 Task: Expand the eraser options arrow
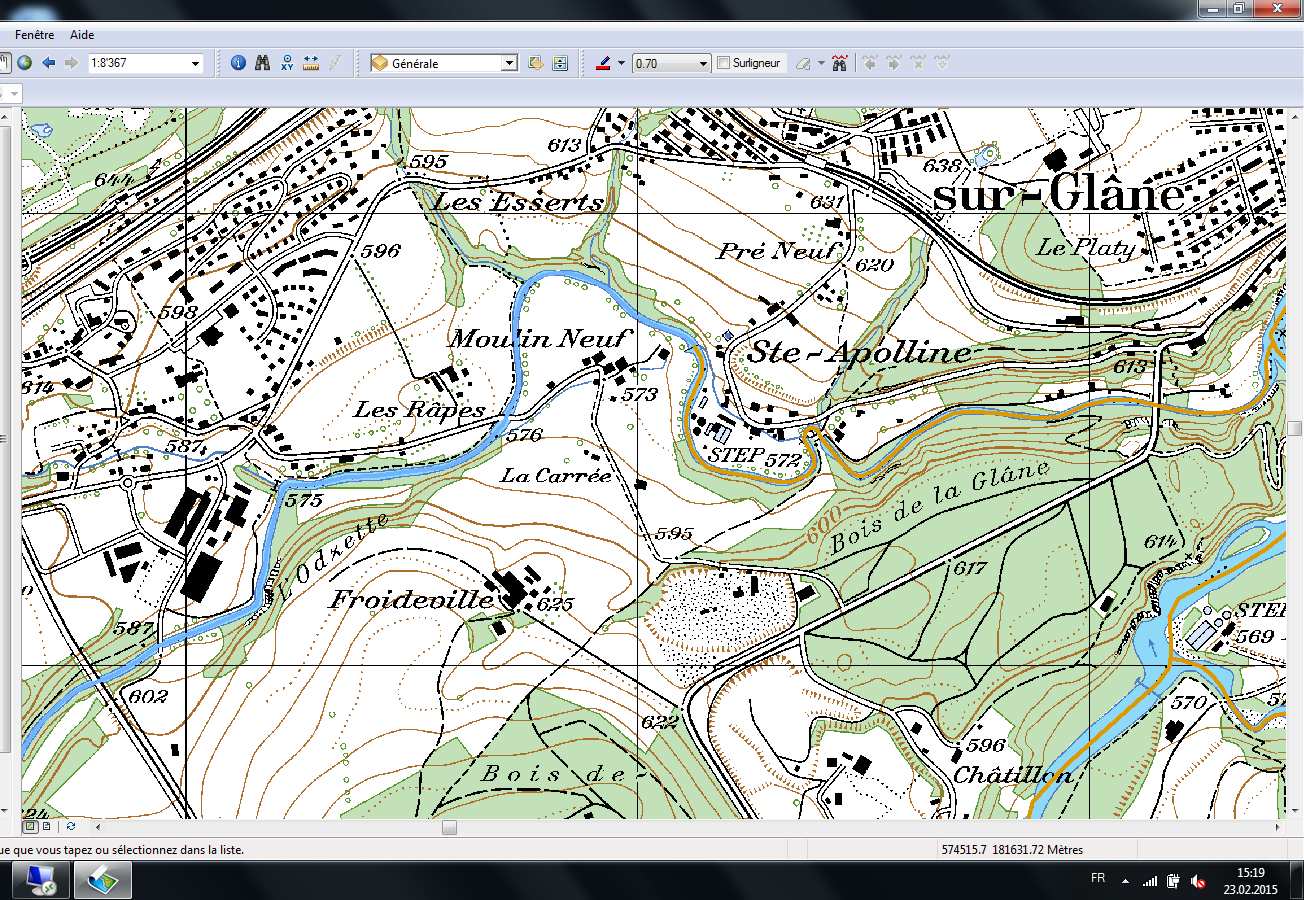tap(821, 63)
